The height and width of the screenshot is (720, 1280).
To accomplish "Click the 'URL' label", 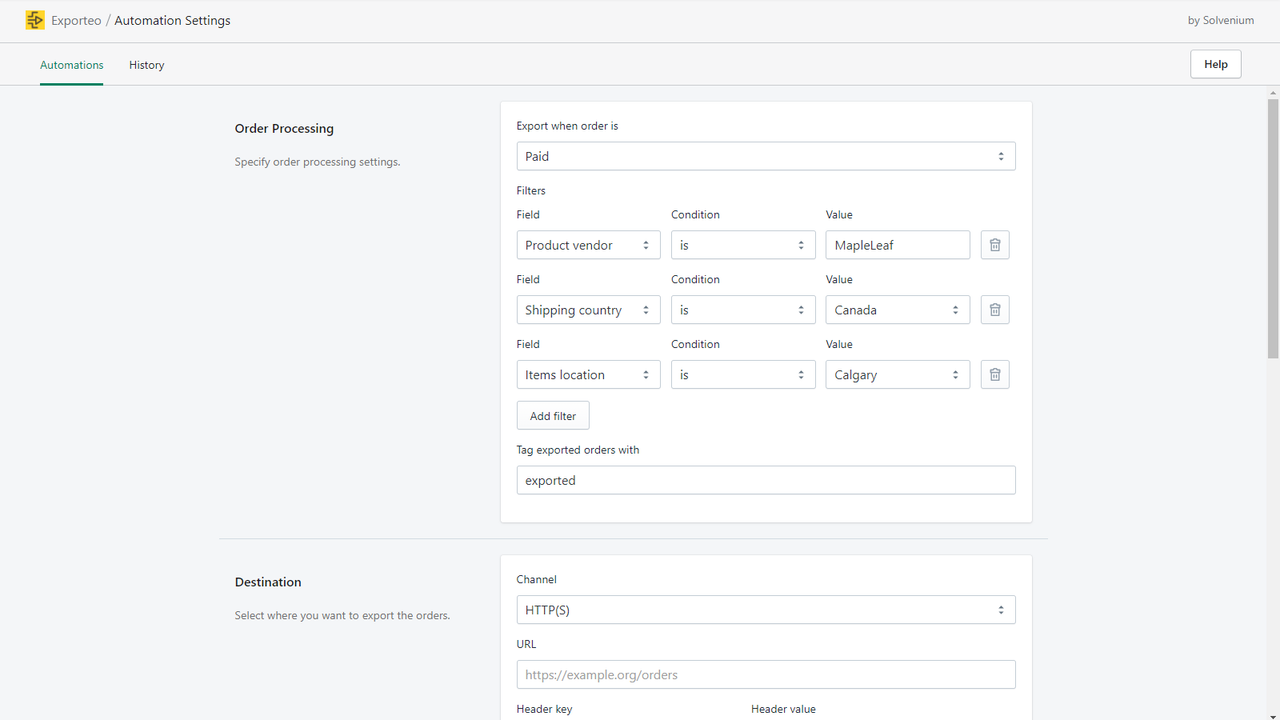I will point(526,645).
